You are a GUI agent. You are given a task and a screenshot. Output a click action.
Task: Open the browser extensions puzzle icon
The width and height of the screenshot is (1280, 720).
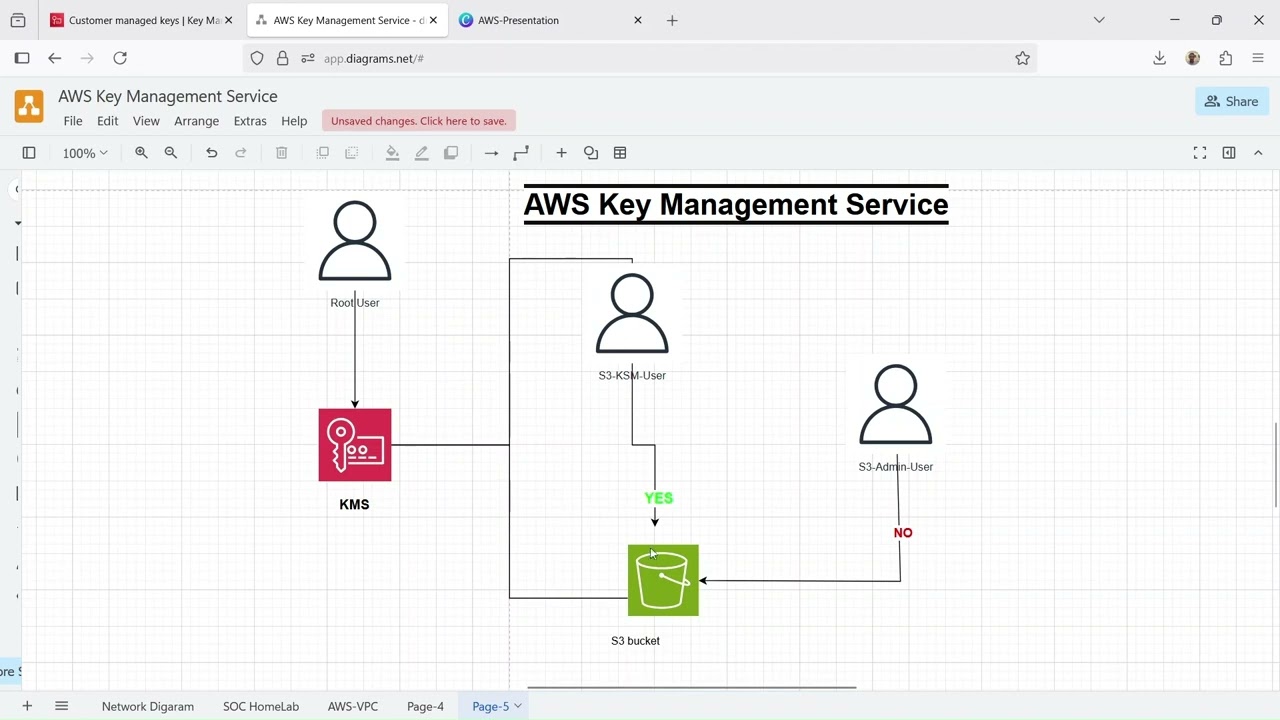(x=1225, y=58)
